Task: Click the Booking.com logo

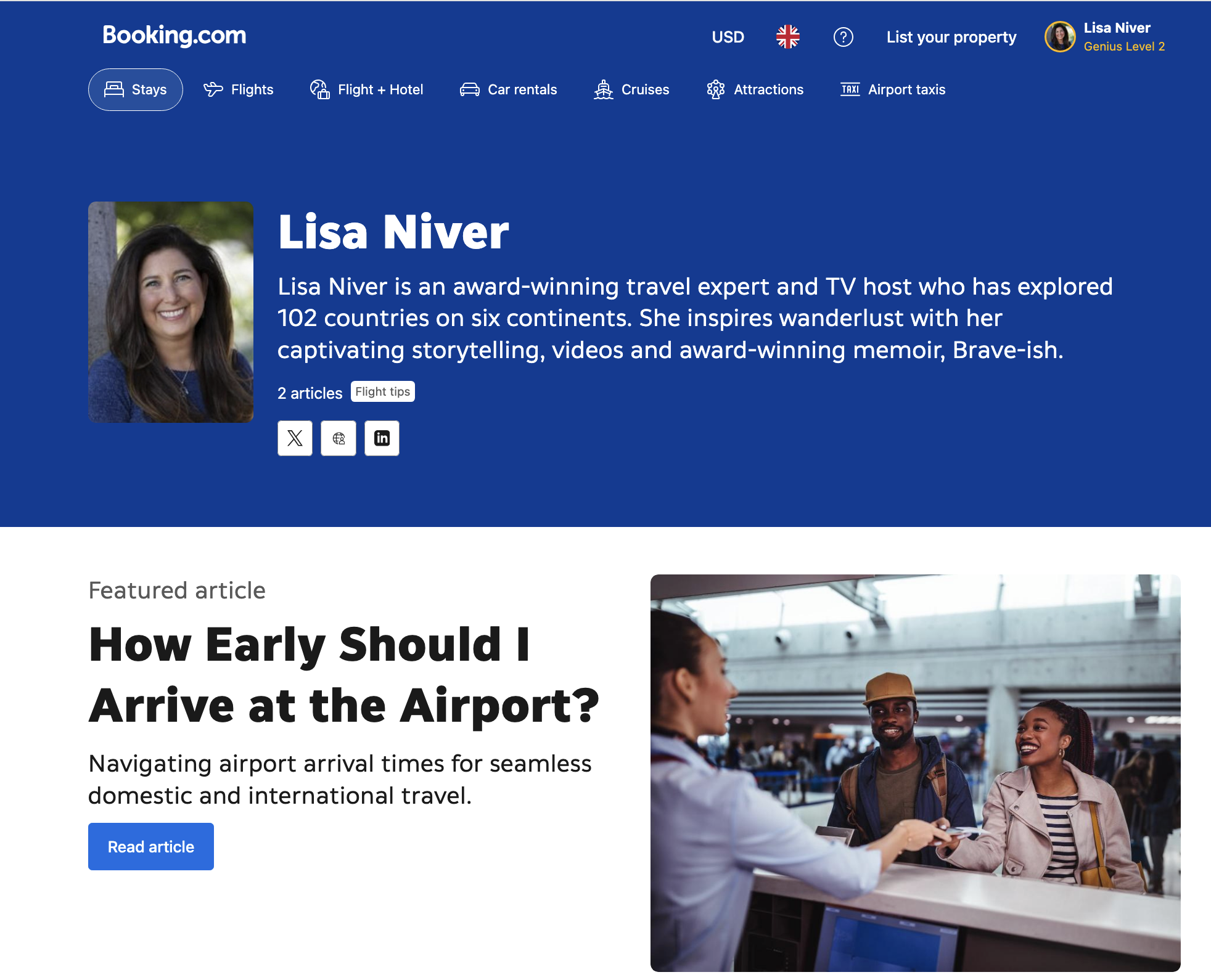Action: click(x=174, y=35)
